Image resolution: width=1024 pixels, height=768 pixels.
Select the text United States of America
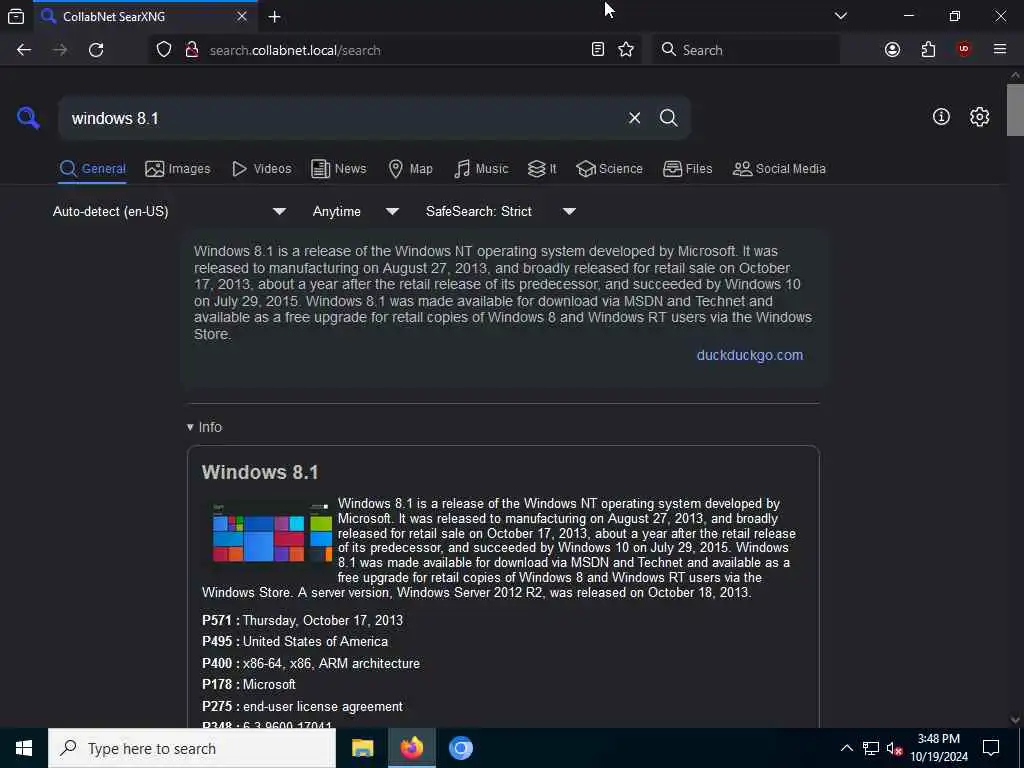coord(315,641)
